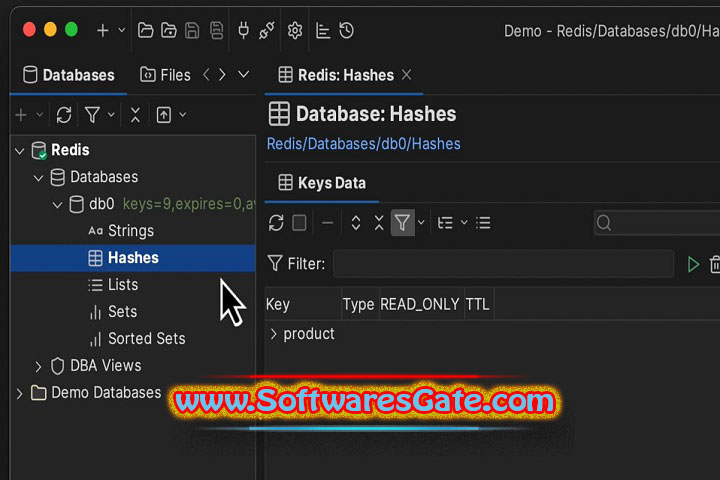This screenshot has height=480, width=720.
Task: Open the dropdown next to the top plus icon
Action: pos(122,30)
